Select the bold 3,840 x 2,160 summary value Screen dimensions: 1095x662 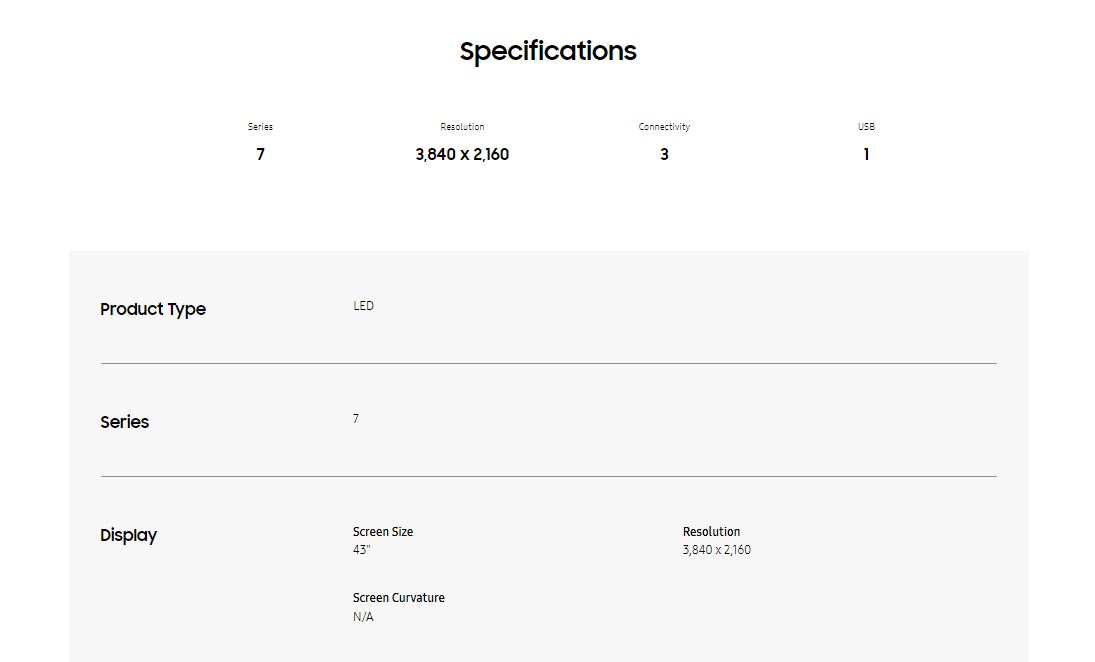point(462,154)
